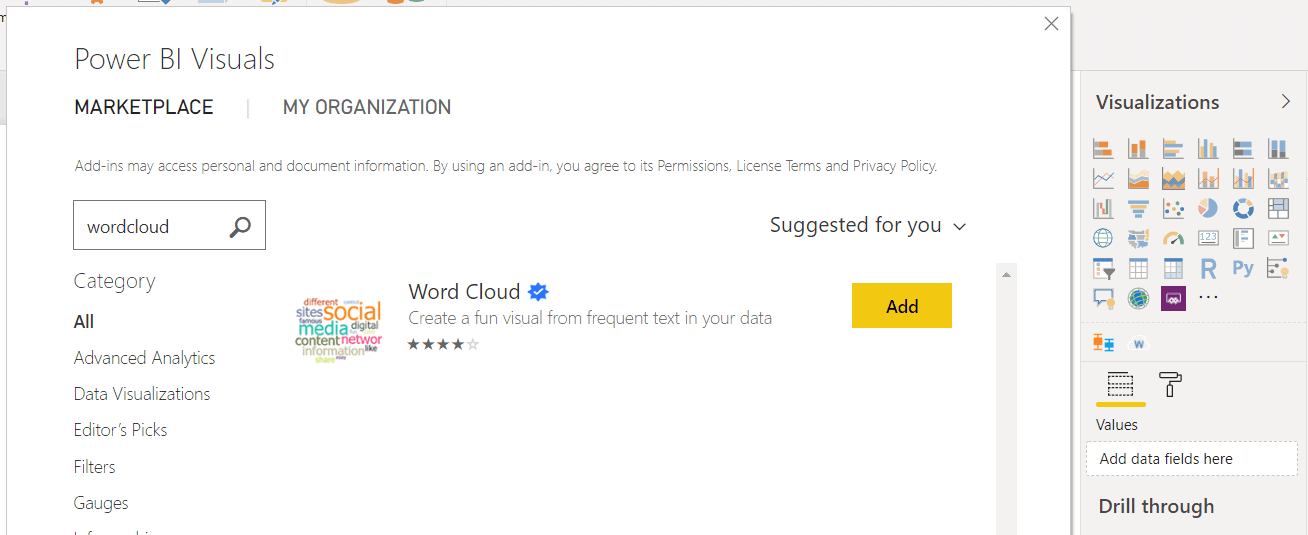Select the Funnel chart visual

click(1138, 209)
